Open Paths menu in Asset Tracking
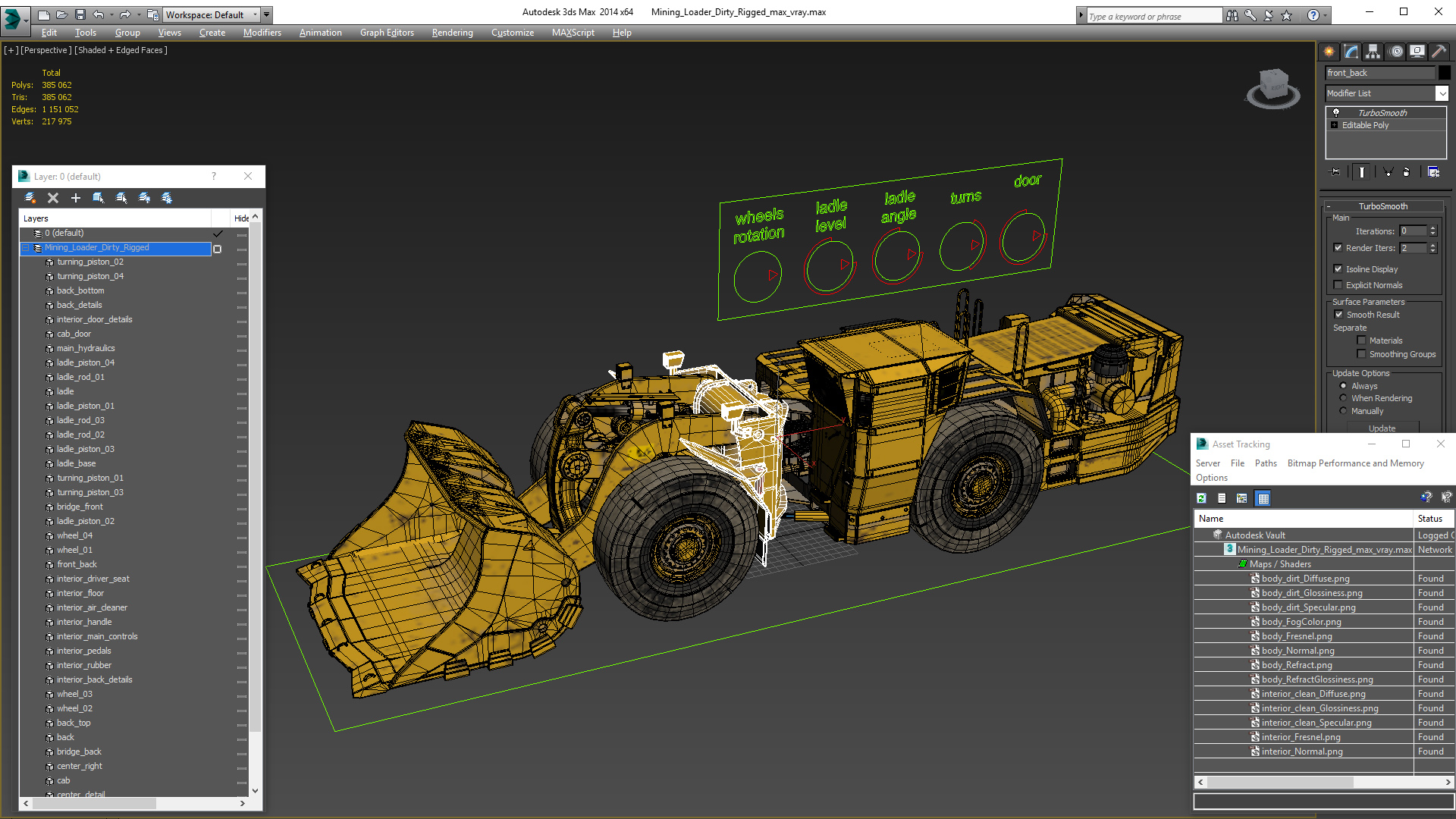The image size is (1456, 819). [1265, 463]
